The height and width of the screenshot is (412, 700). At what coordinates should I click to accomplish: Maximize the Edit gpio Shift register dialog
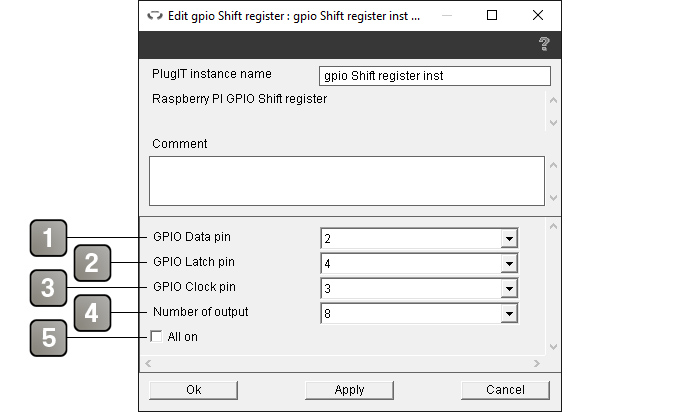point(492,16)
